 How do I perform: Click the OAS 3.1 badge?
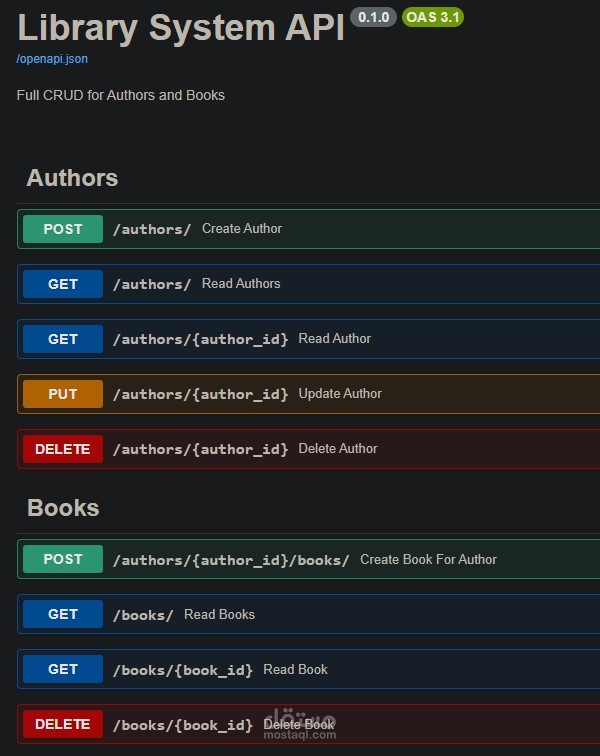coord(433,17)
